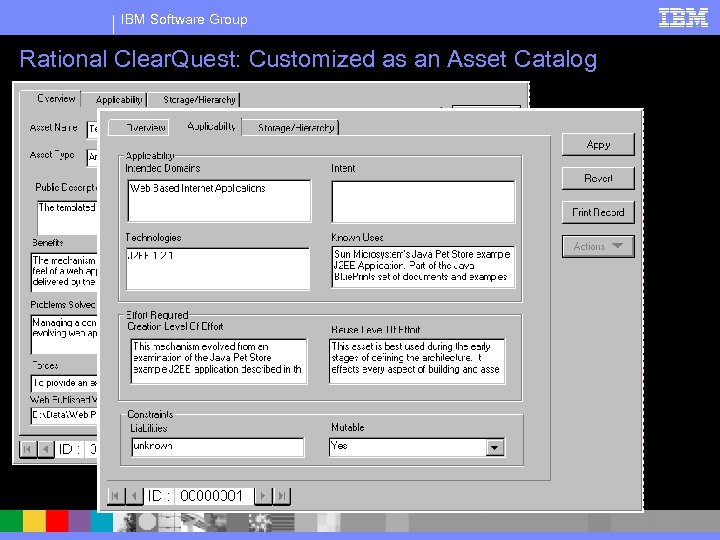This screenshot has height=540, width=720.
Task: Click Problems Solved box in back window
Action: click(64, 334)
